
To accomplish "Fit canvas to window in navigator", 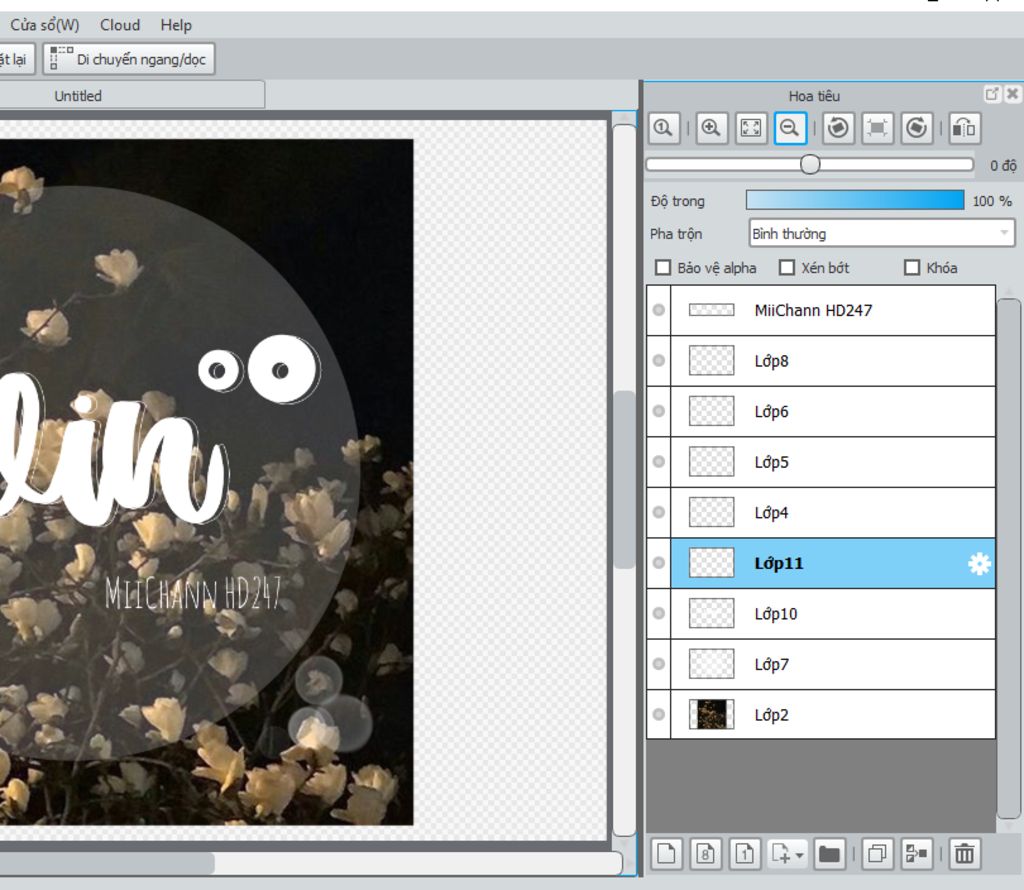I will [750, 127].
